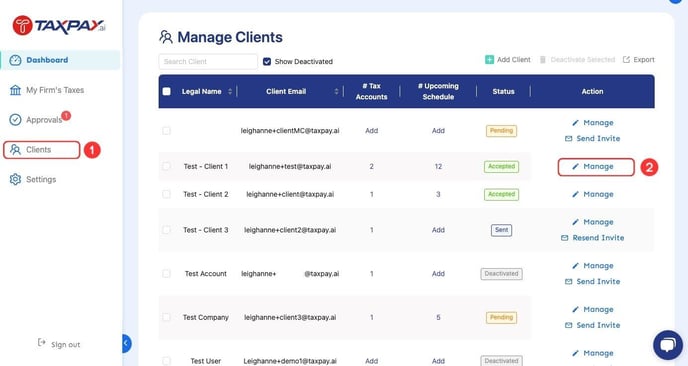Click Deactivate Selected button
Image resolution: width=688 pixels, height=366 pixels.
577,60
